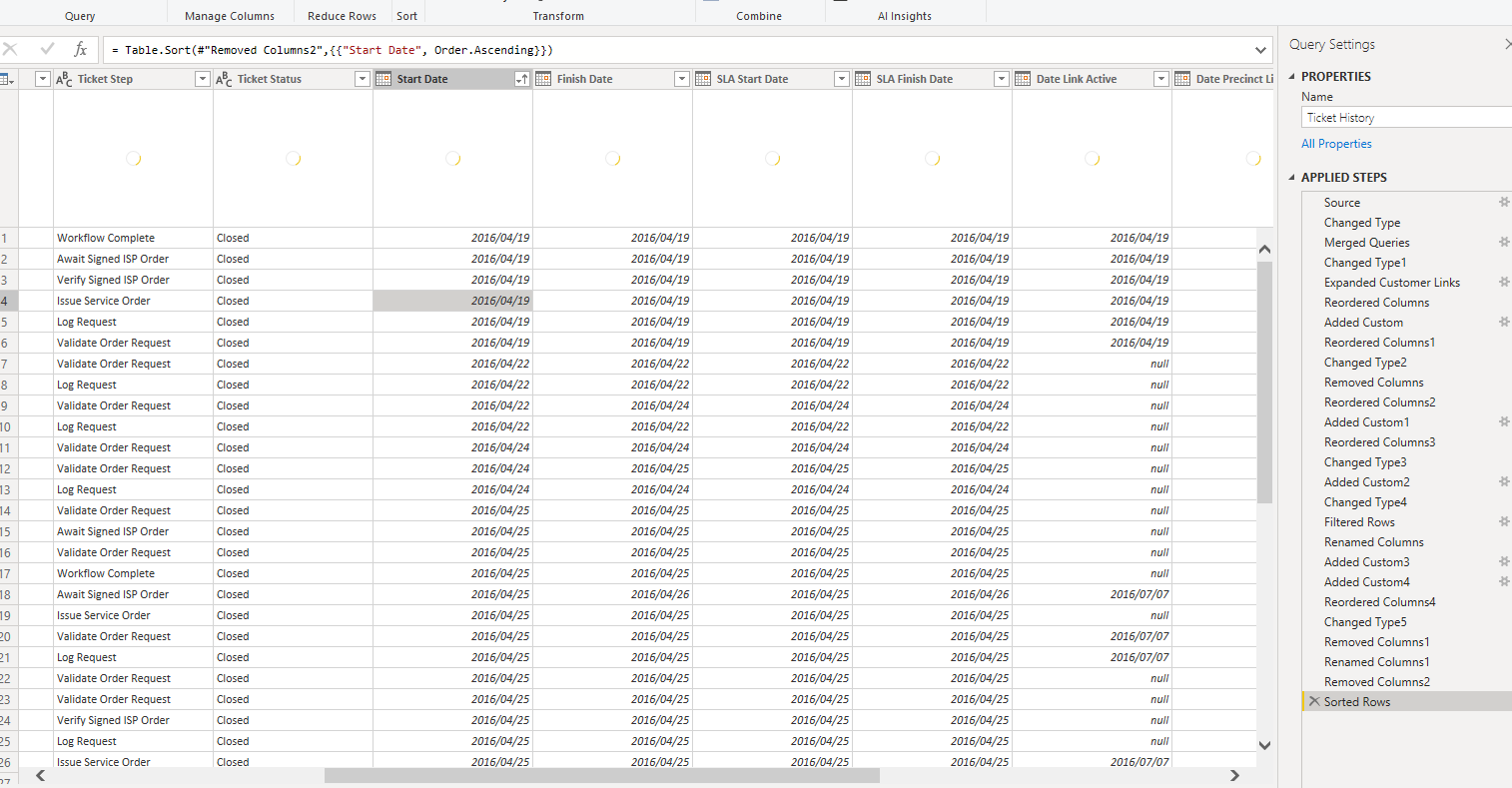Click the date type icon on Finish Date column
The height and width of the screenshot is (788, 1512).
click(x=543, y=79)
